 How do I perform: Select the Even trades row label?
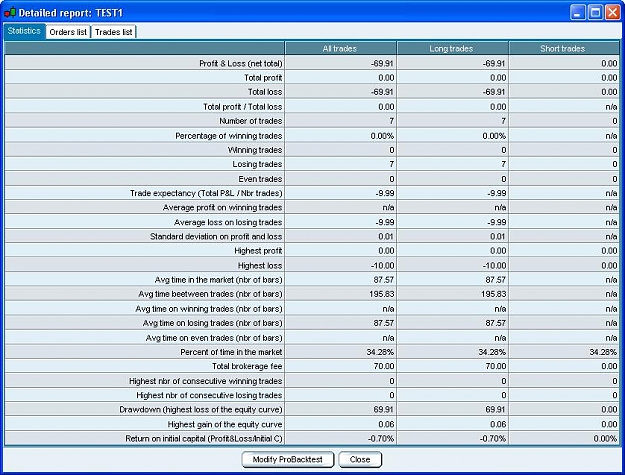[x=260, y=179]
